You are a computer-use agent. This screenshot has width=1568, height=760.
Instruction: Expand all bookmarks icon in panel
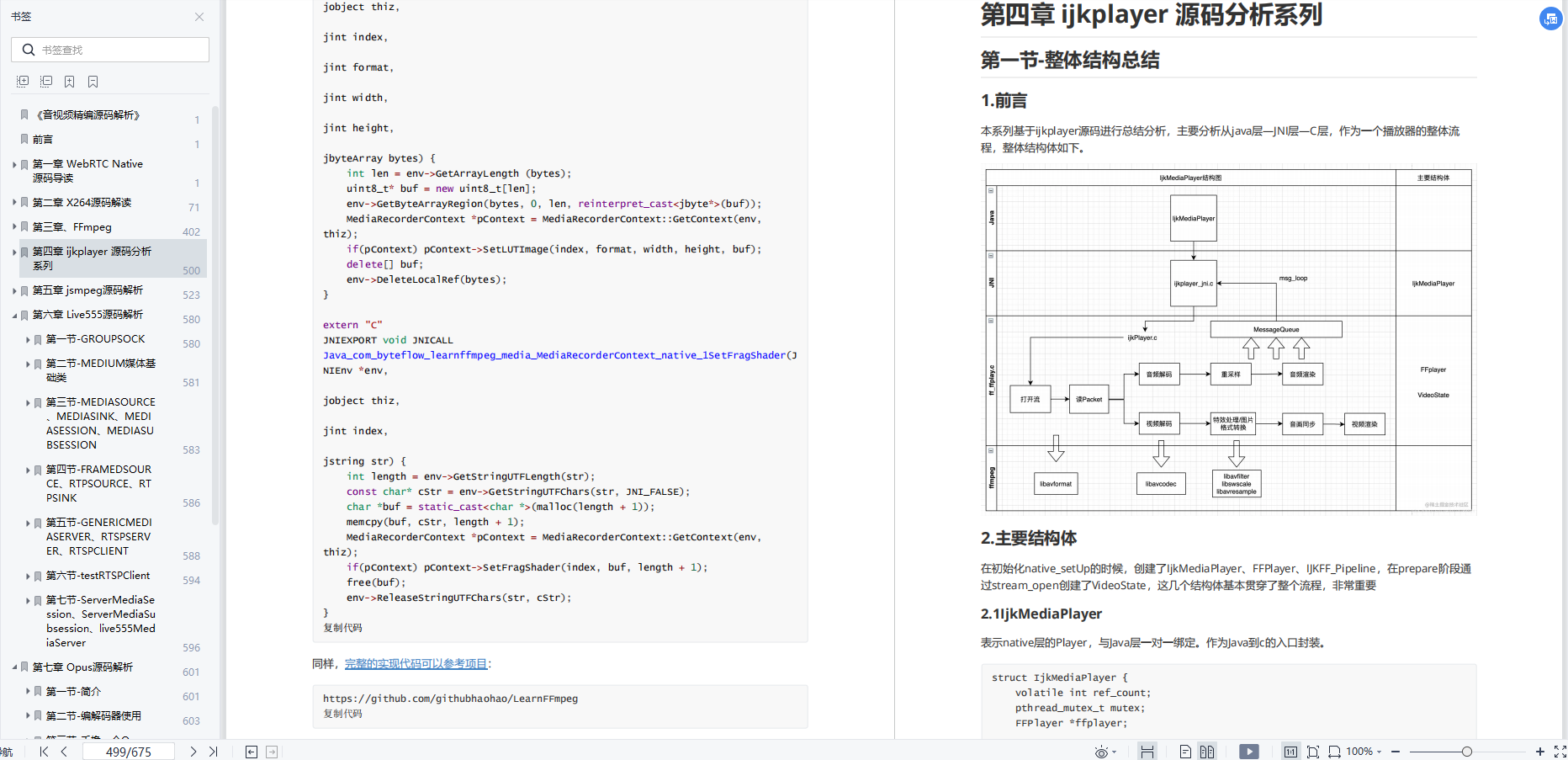point(23,82)
